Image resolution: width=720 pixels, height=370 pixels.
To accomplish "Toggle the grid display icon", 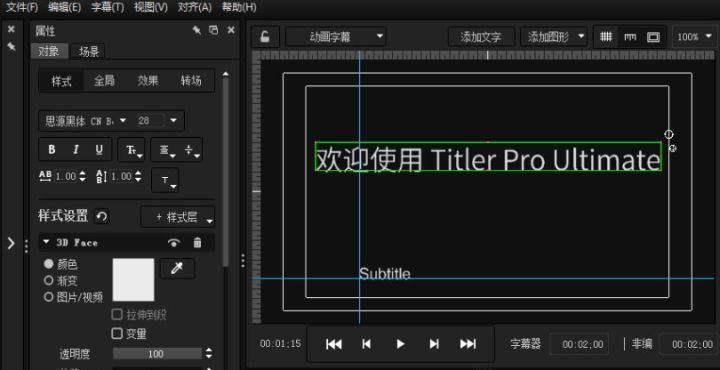I will pos(606,37).
